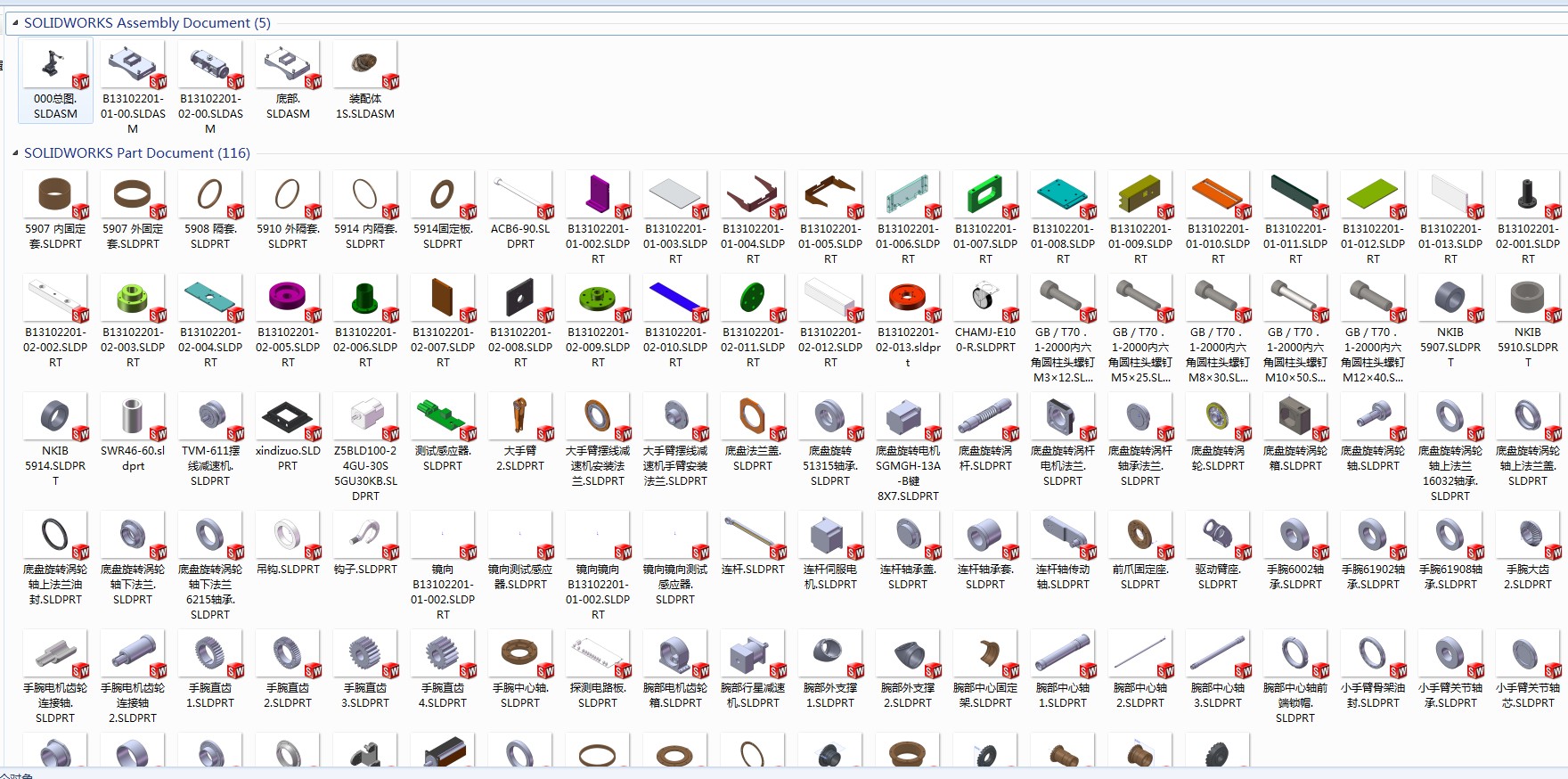The width and height of the screenshot is (1568, 779).
Task: Click the '底盘旋转涡轮轴下法兰6215轴承' file name
Action: point(210,592)
